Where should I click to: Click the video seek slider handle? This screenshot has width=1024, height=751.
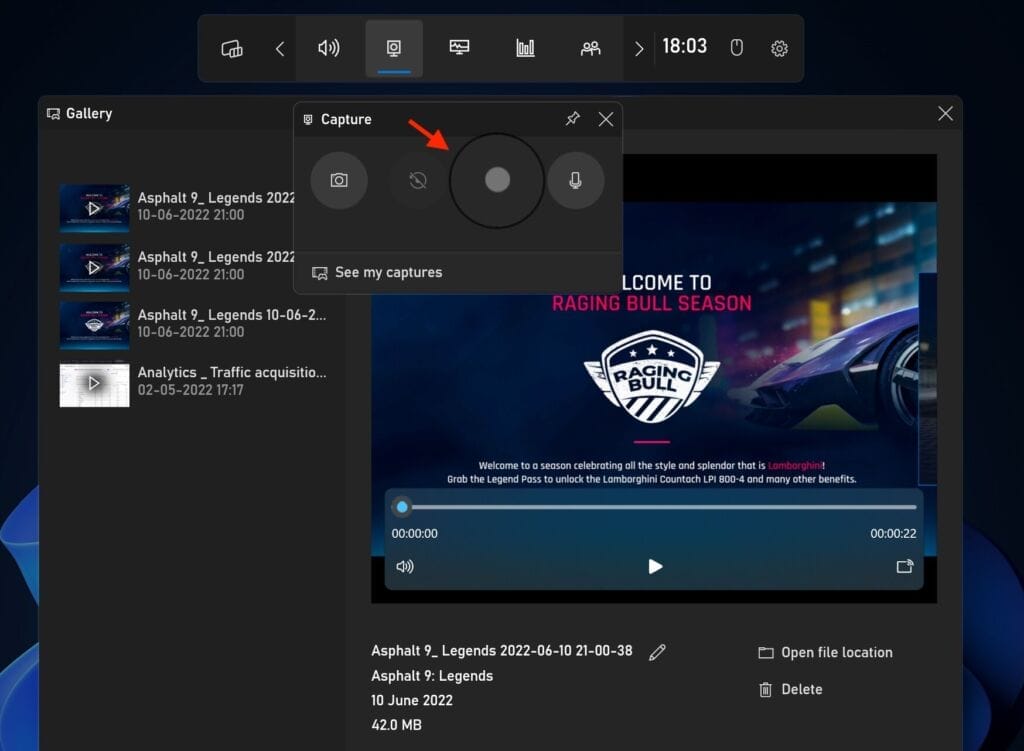(x=402, y=507)
